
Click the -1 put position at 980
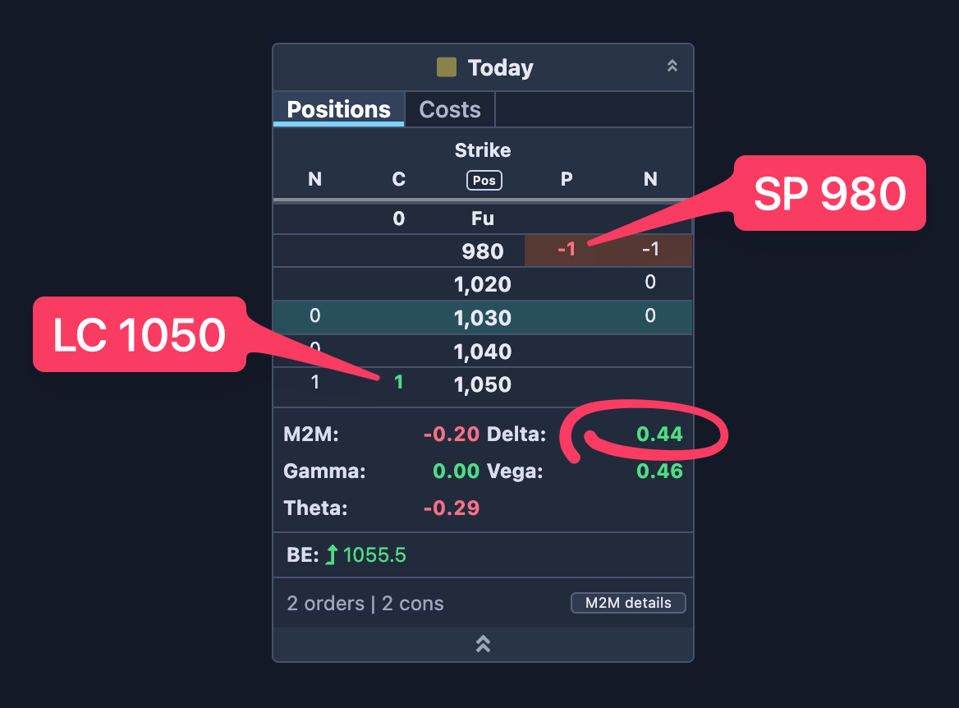click(566, 249)
